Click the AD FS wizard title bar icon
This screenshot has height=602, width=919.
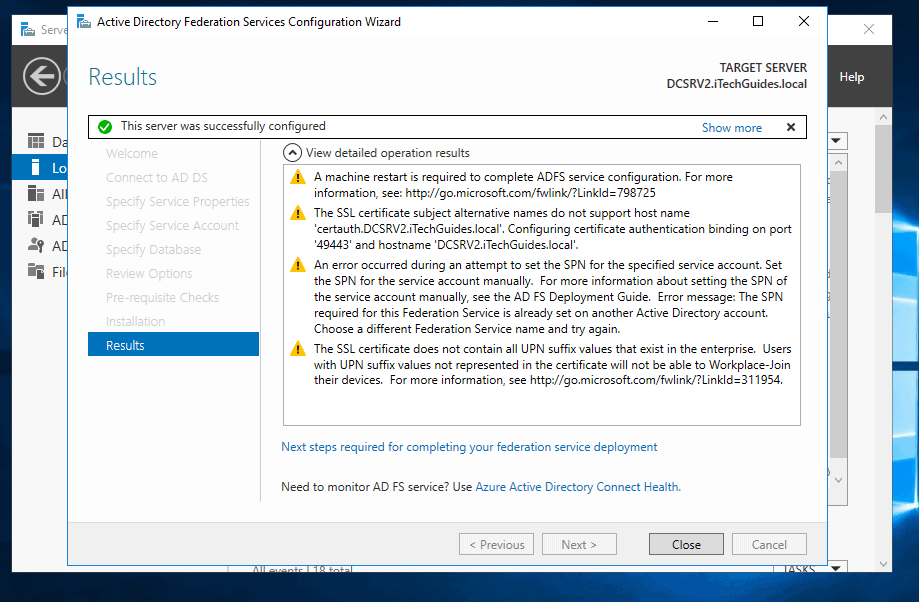pyautogui.click(x=84, y=22)
